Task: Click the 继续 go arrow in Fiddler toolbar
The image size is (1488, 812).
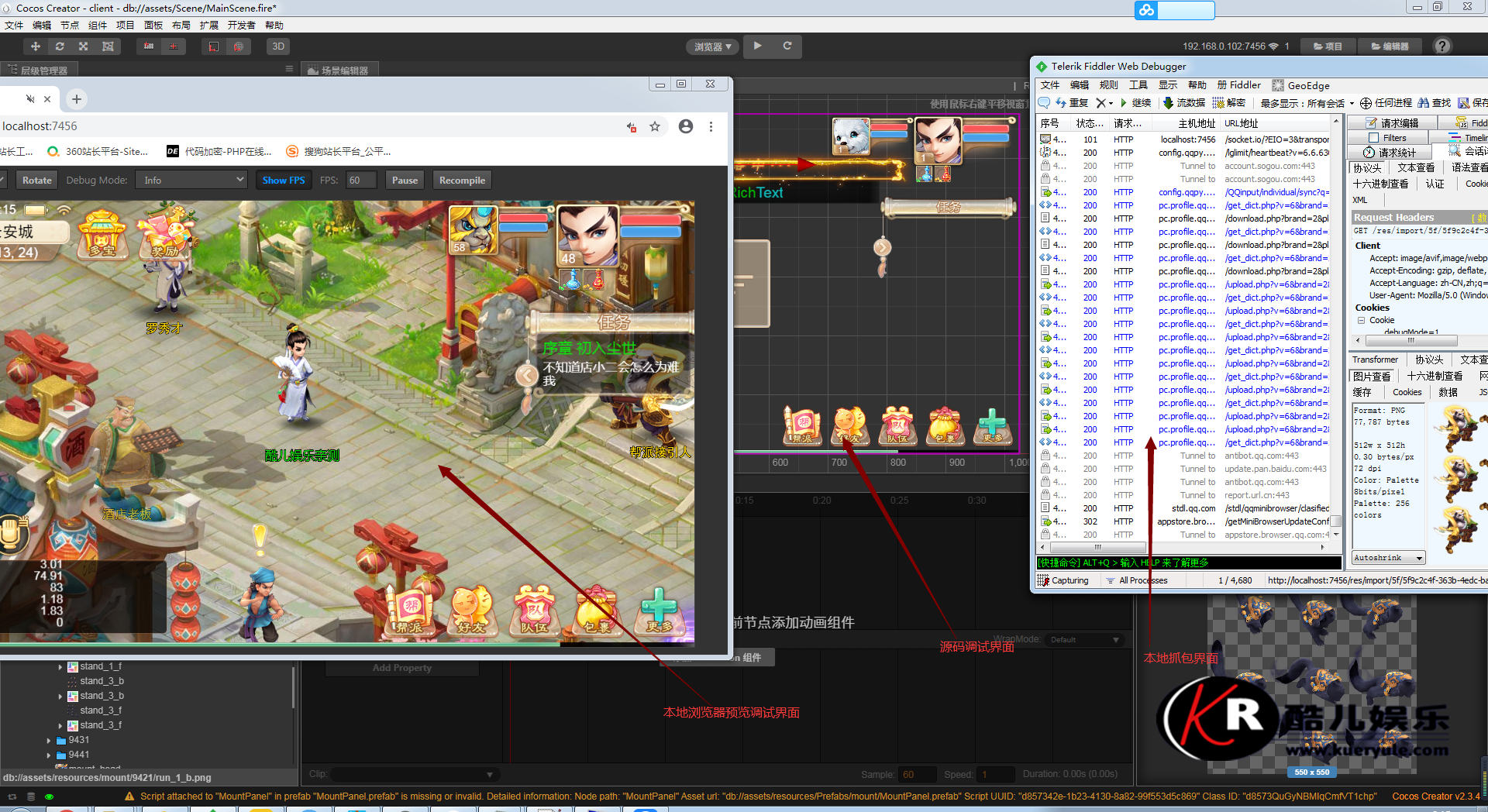Action: (1135, 102)
